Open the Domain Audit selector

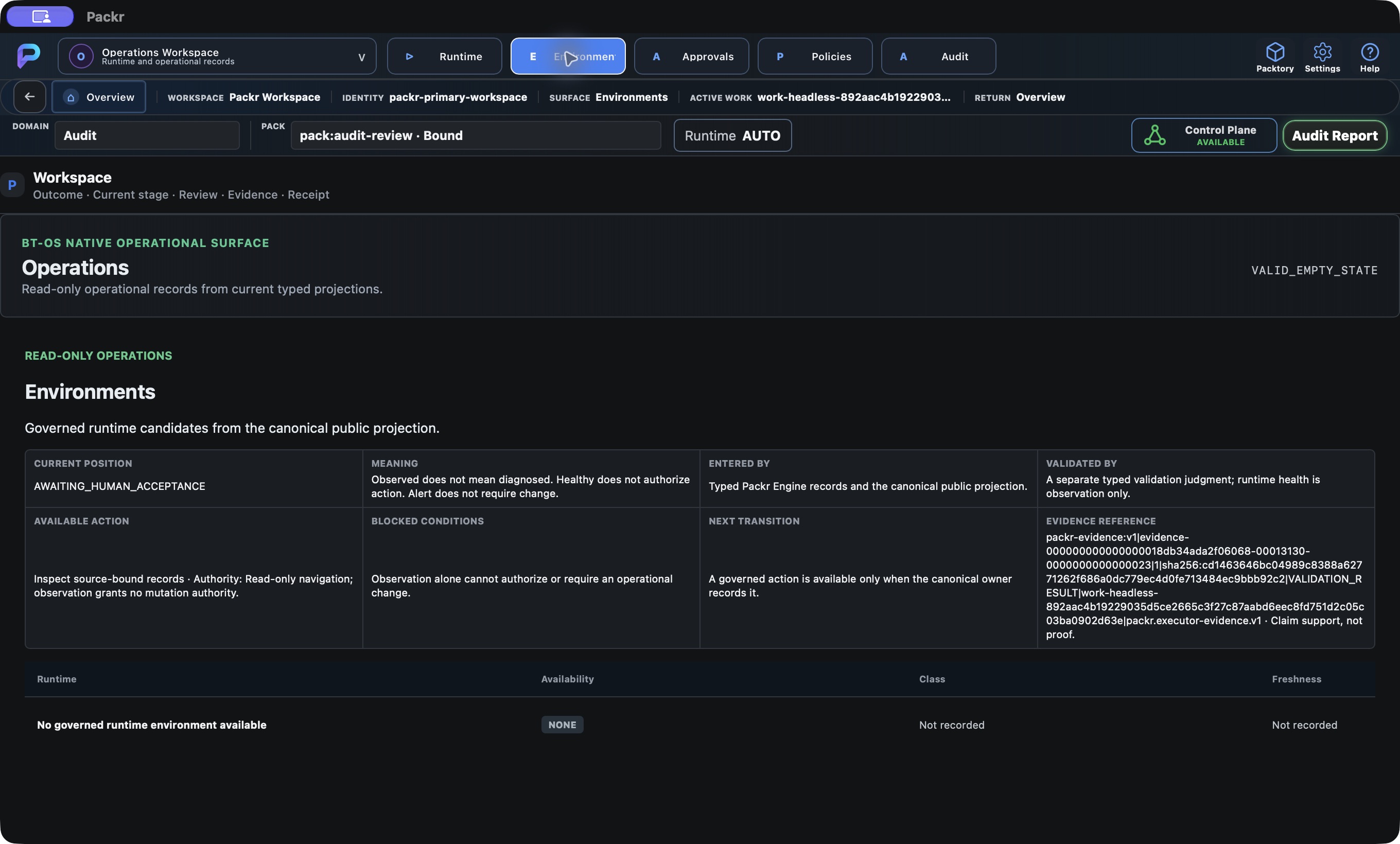[x=147, y=135]
